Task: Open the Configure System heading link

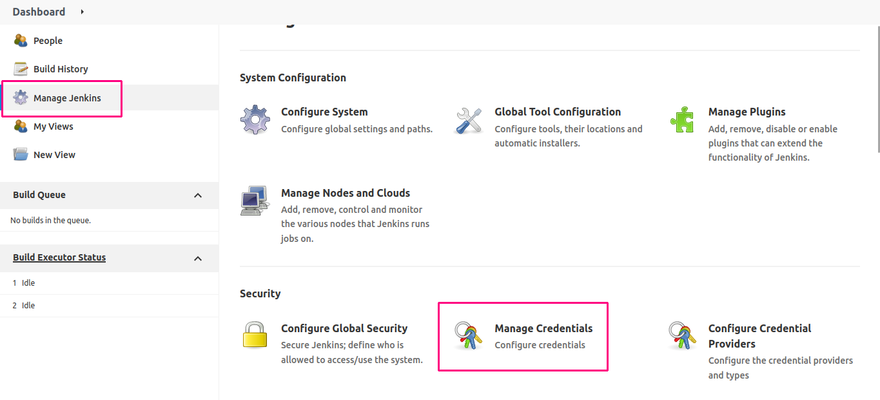Action: coord(324,112)
